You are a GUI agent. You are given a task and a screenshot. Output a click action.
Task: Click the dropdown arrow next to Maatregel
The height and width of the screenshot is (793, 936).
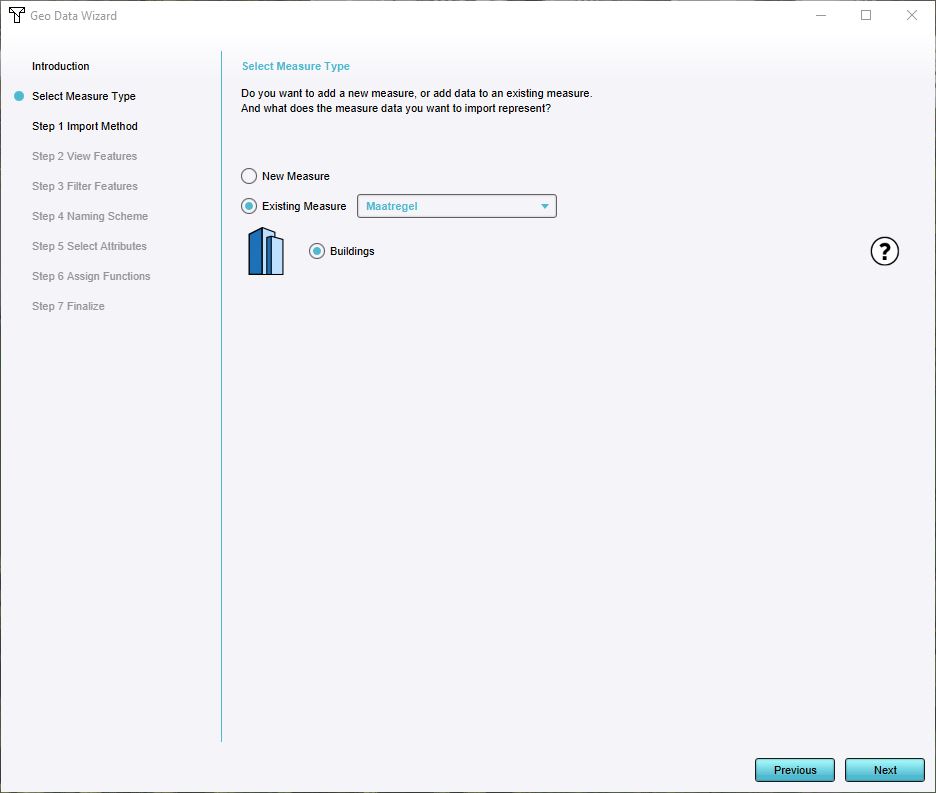[x=545, y=206]
